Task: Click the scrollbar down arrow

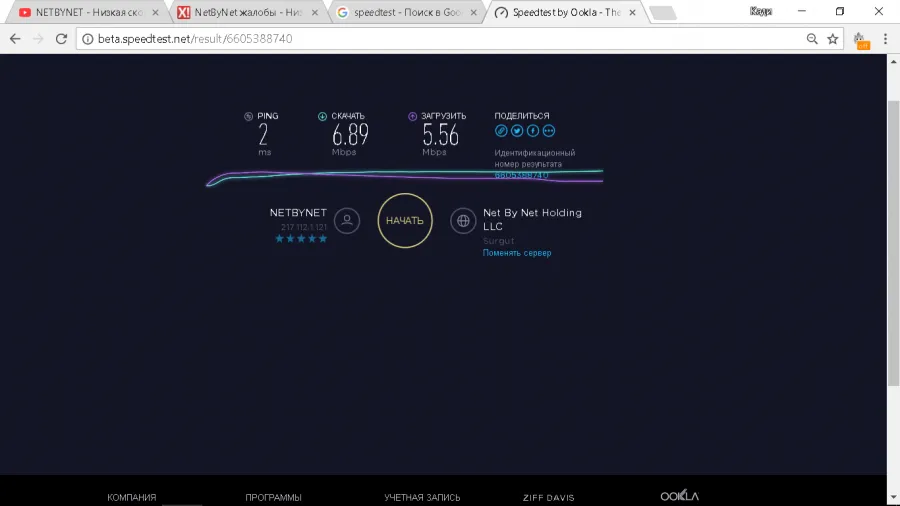Action: point(894,497)
